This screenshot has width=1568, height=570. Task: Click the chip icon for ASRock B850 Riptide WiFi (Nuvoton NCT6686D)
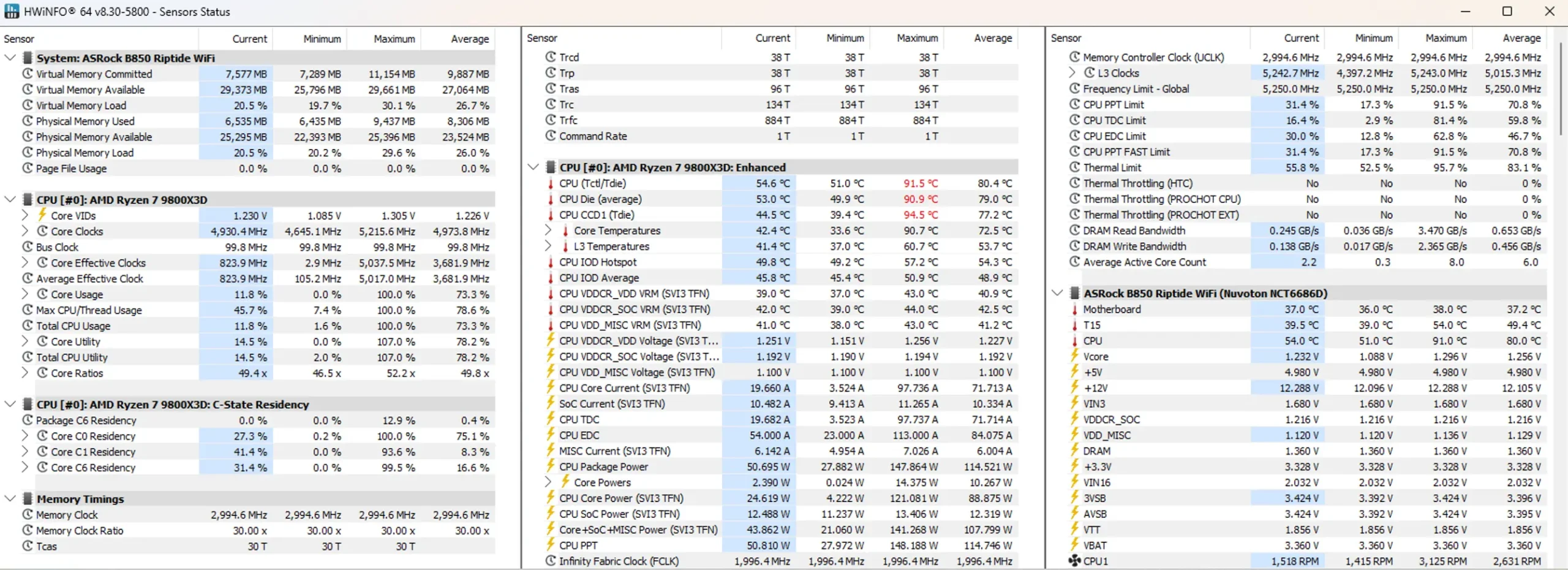(x=1074, y=293)
